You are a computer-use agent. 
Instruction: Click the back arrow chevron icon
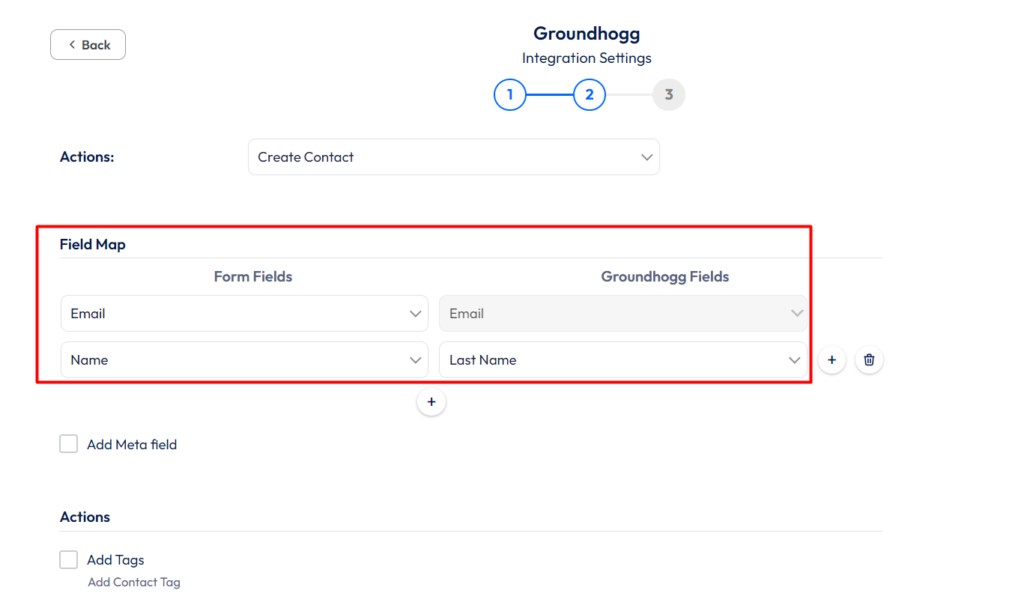point(71,44)
